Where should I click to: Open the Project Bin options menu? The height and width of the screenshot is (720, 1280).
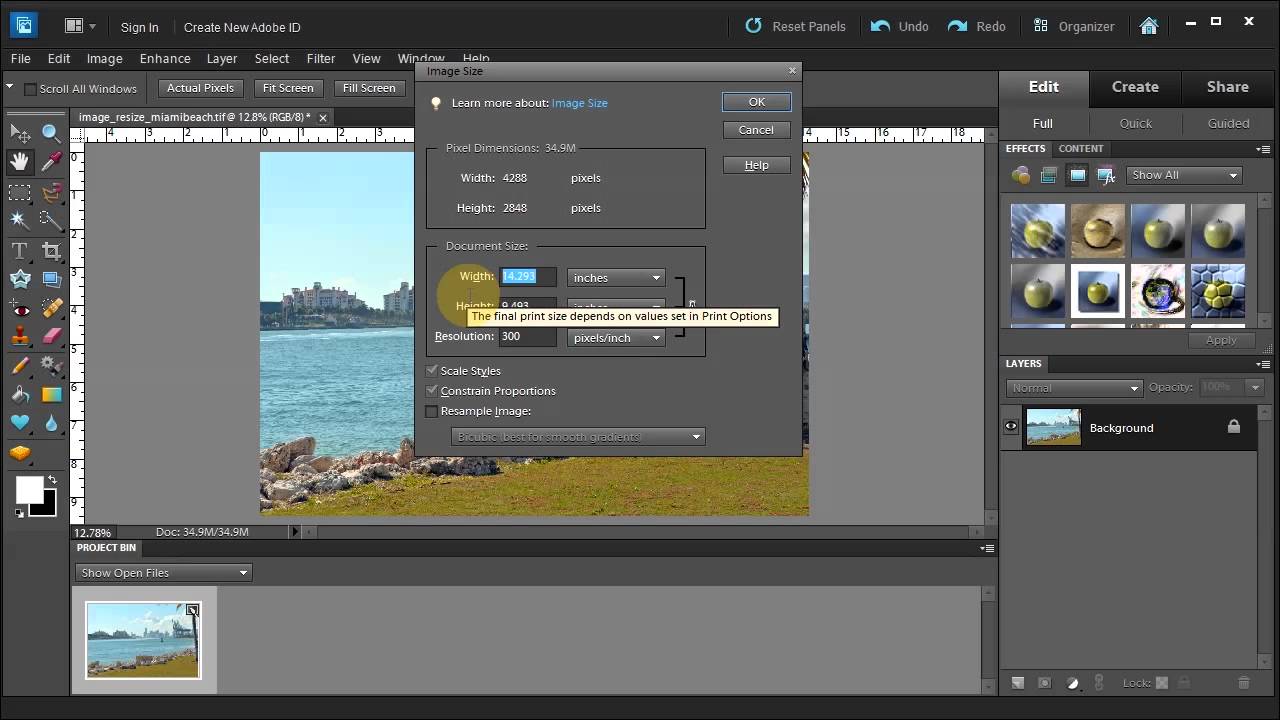pyautogui.click(x=987, y=548)
